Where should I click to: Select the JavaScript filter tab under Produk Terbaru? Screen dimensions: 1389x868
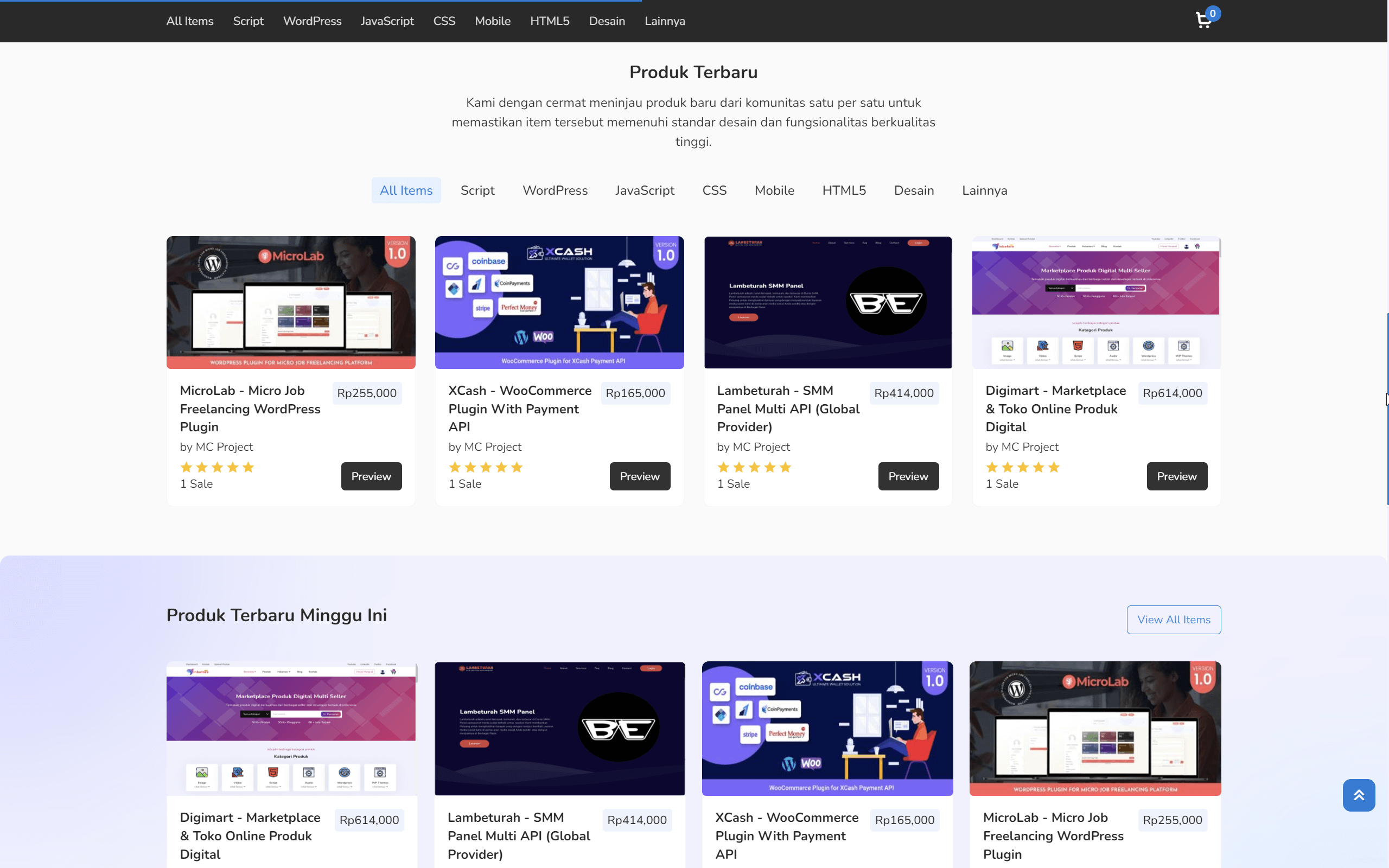click(x=645, y=190)
